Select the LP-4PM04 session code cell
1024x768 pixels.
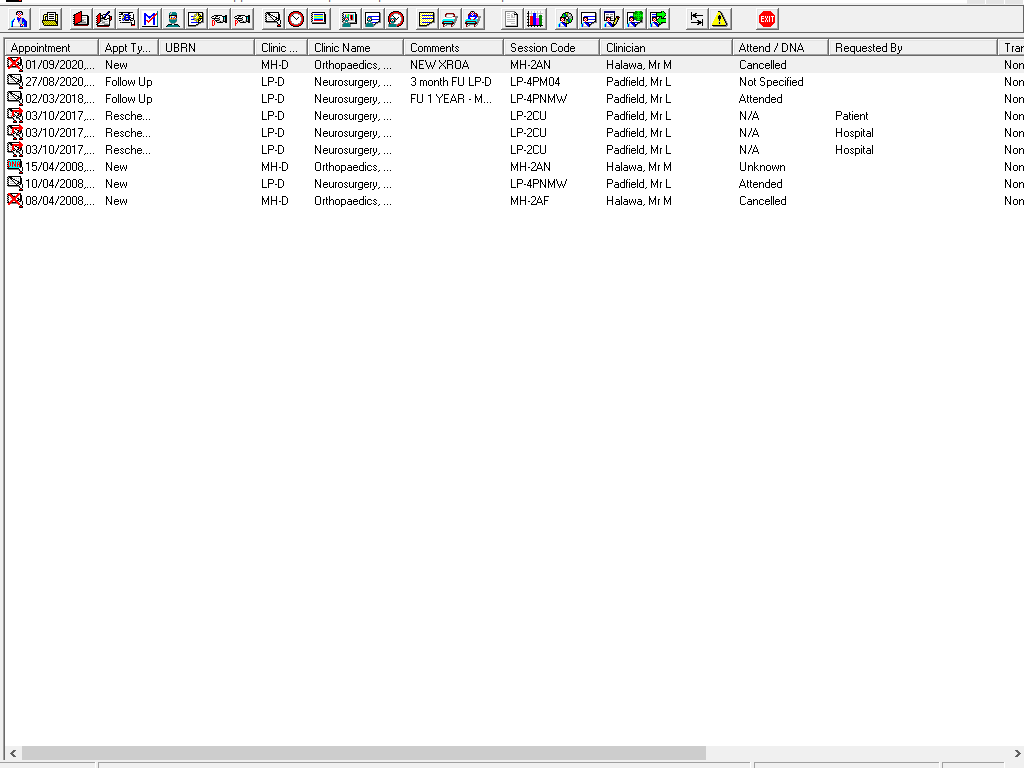point(535,82)
